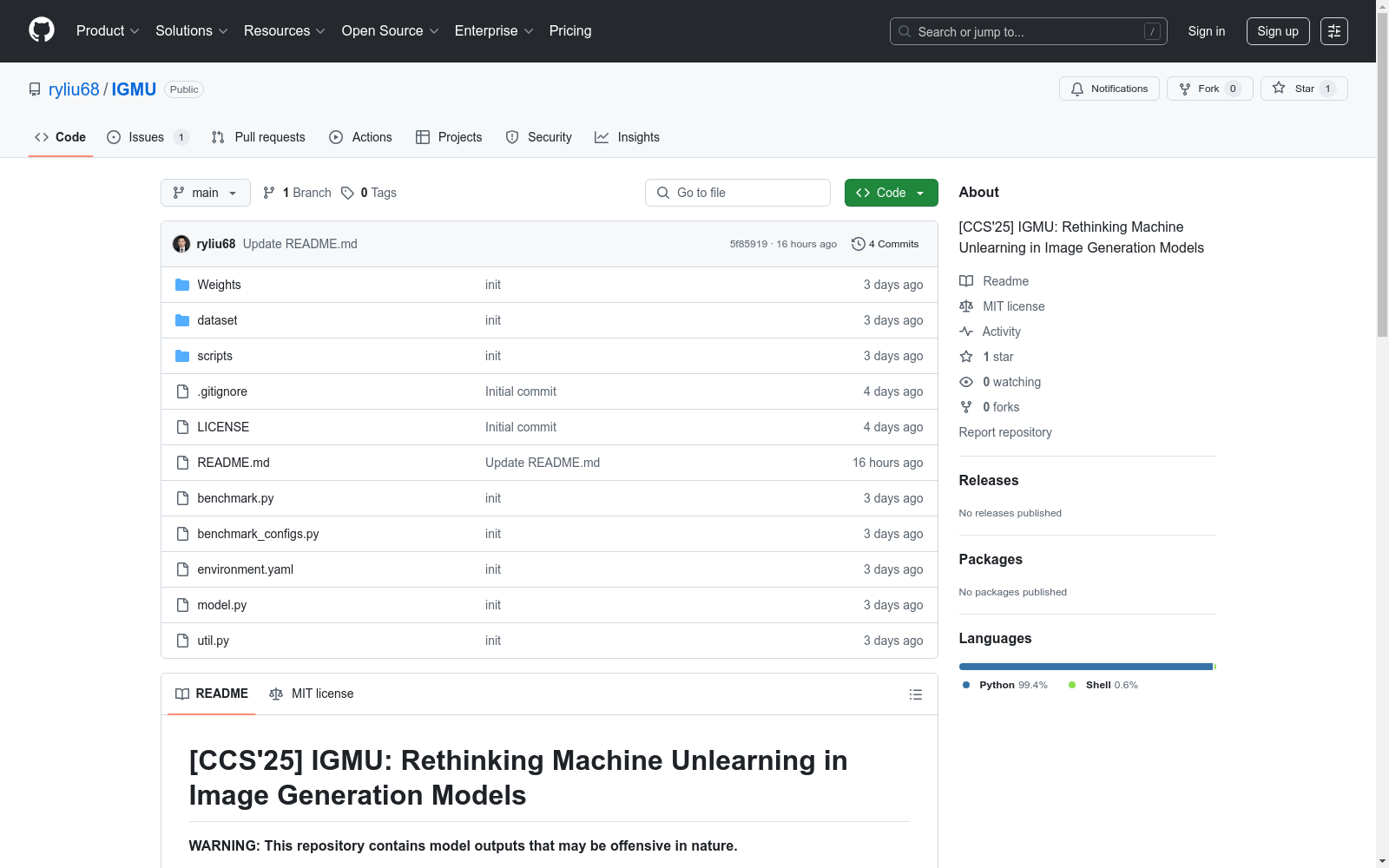Click the Shell green color dot in Languages
Viewport: 1389px width, 868px height.
coord(1072,685)
